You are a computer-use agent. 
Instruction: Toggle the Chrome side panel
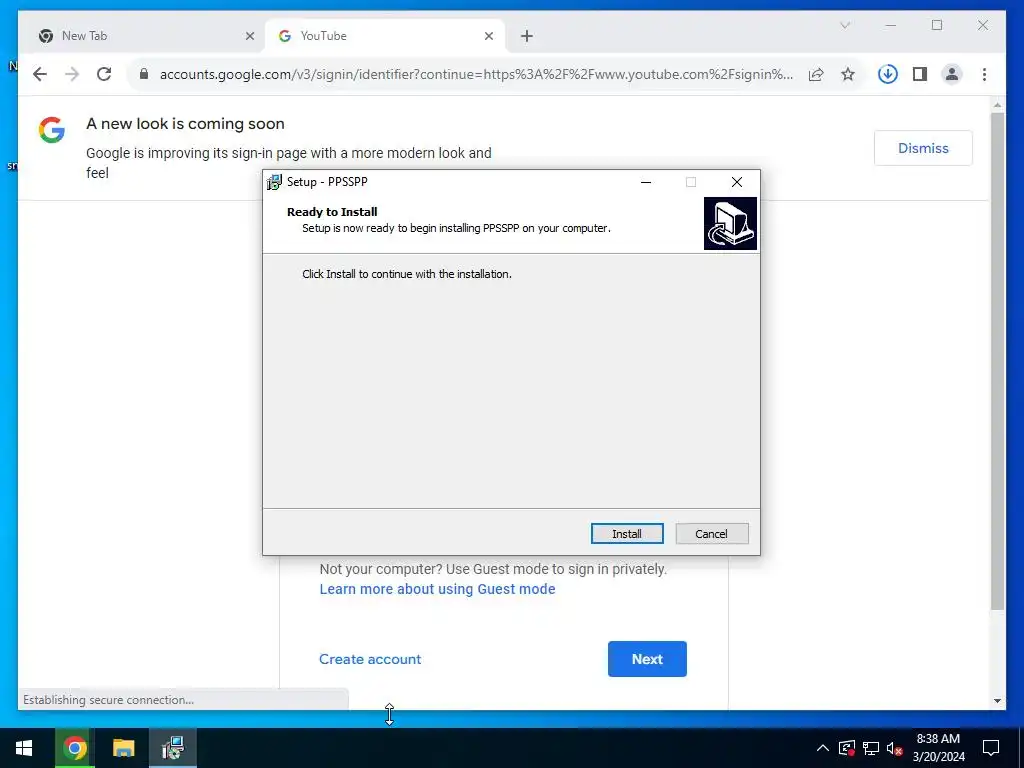920,74
